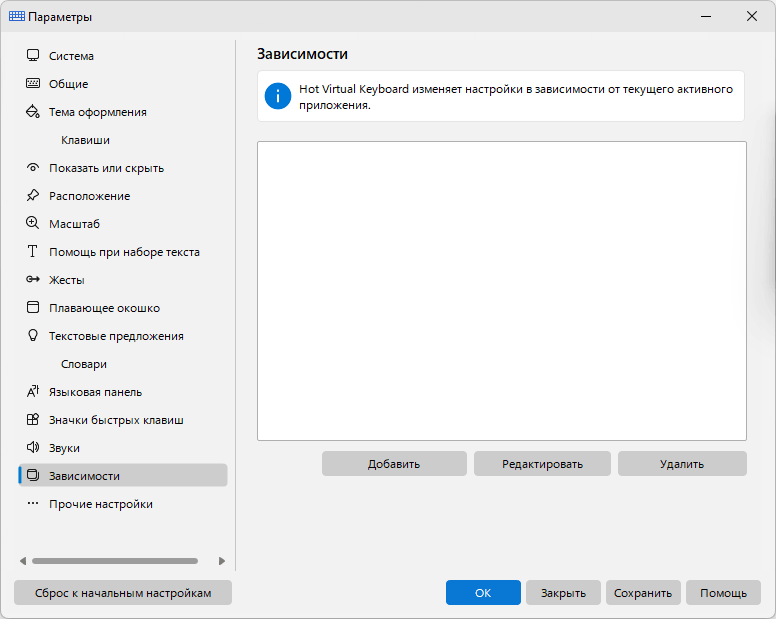Select Языковая панель in sidebar
Viewport: 776px width, 619px height.
123,392
